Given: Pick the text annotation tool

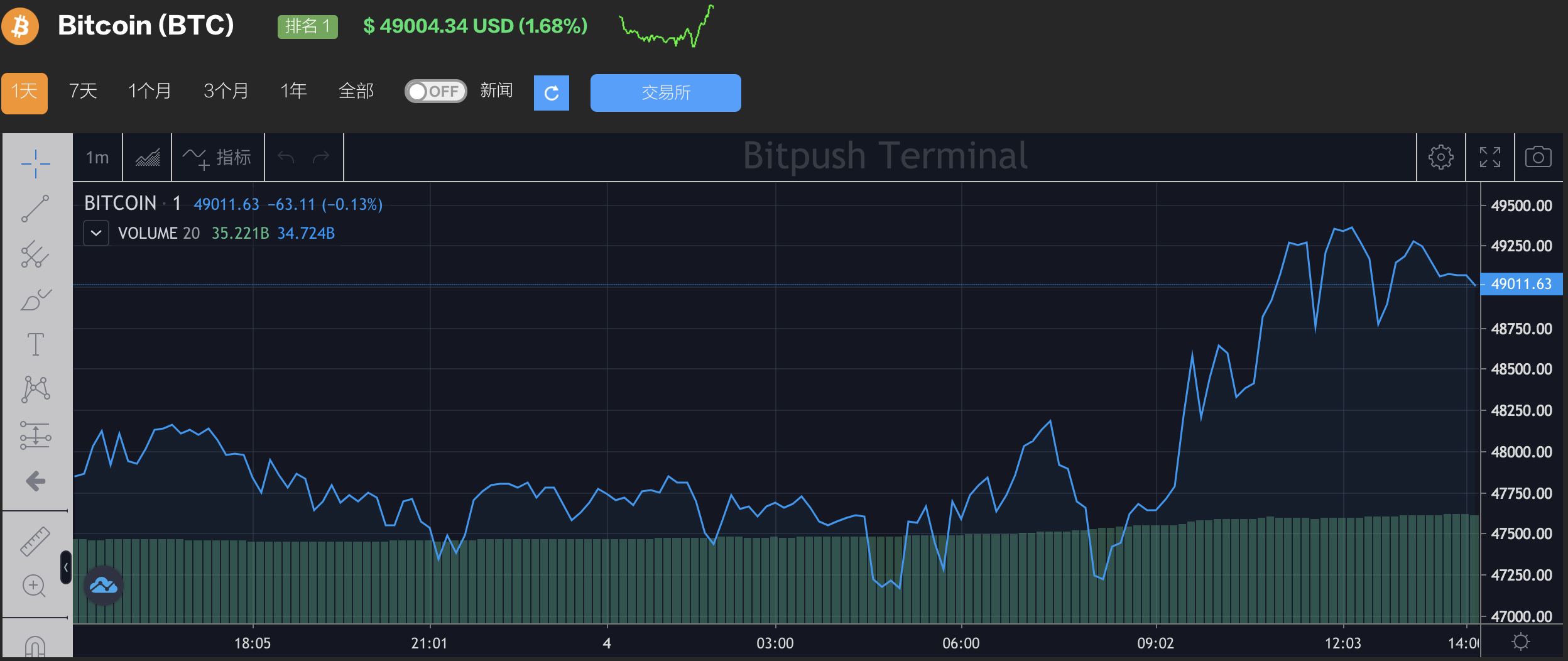Looking at the screenshot, I should (35, 344).
